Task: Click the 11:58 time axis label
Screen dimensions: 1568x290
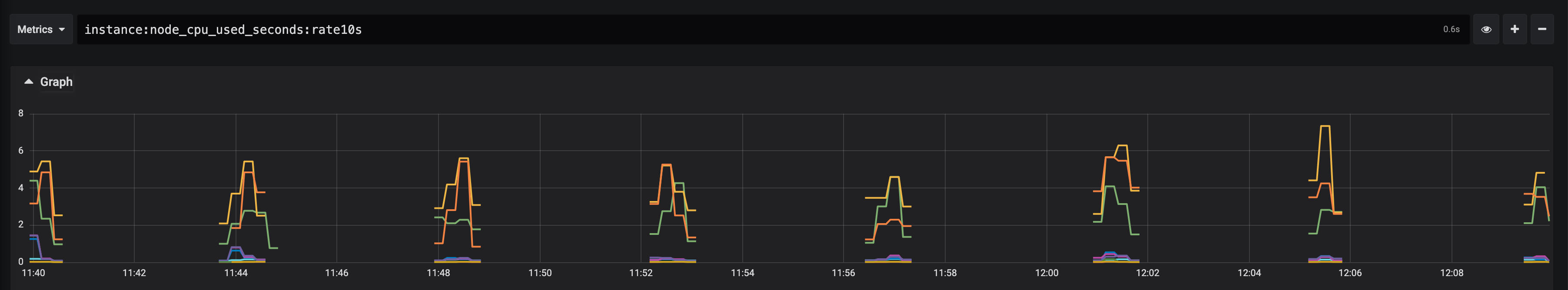Action: point(945,273)
